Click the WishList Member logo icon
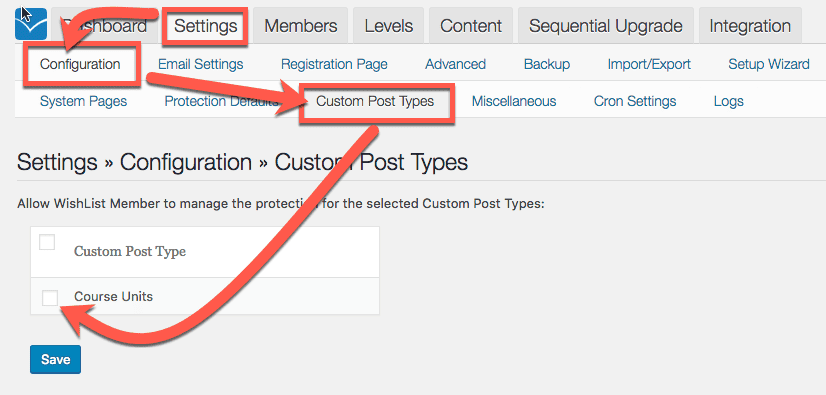This screenshot has height=395, width=826. pos(31,25)
